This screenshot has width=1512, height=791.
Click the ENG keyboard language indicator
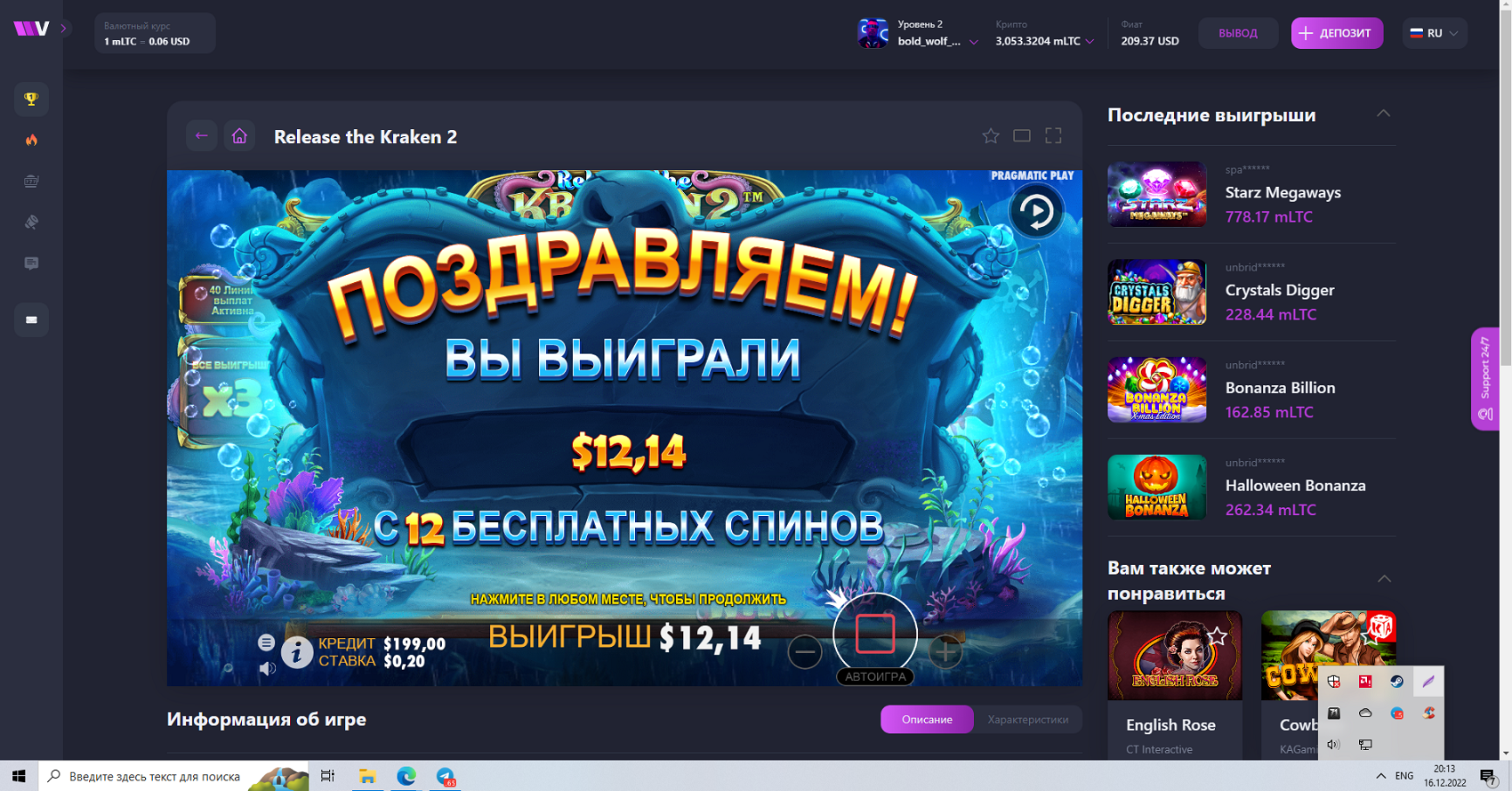point(1404,776)
